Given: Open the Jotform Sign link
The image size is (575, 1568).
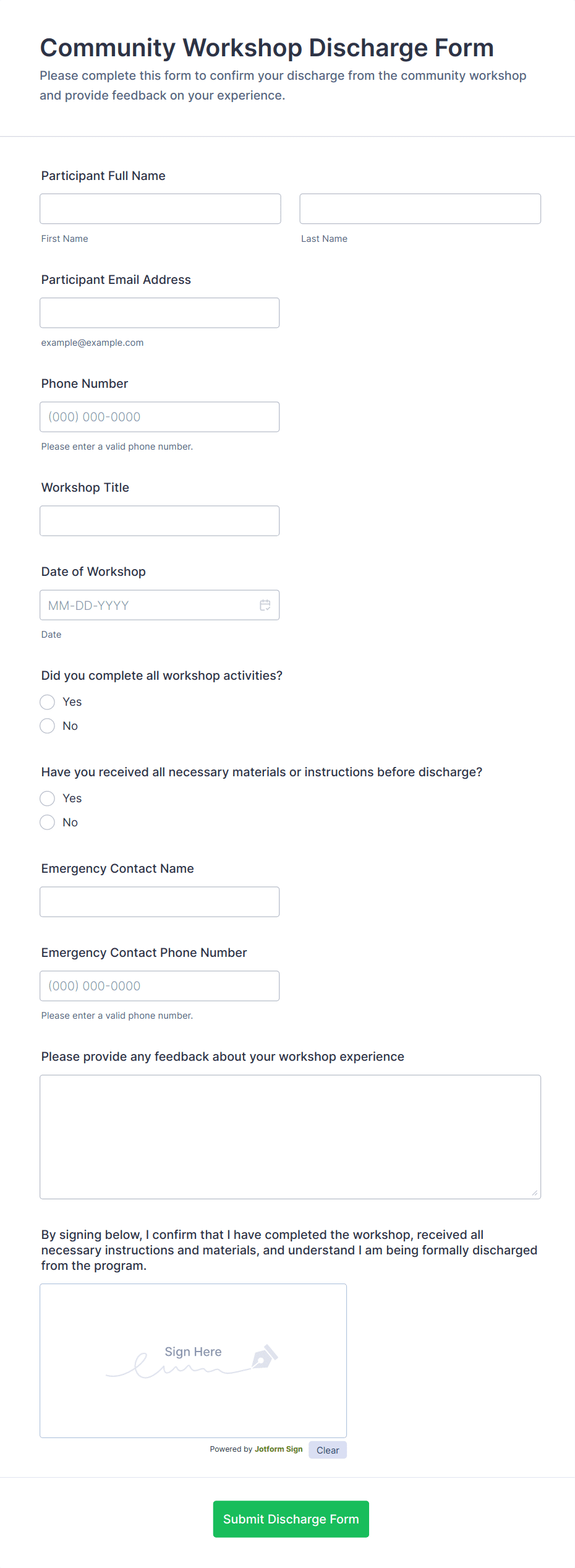Looking at the screenshot, I should click(x=279, y=1449).
